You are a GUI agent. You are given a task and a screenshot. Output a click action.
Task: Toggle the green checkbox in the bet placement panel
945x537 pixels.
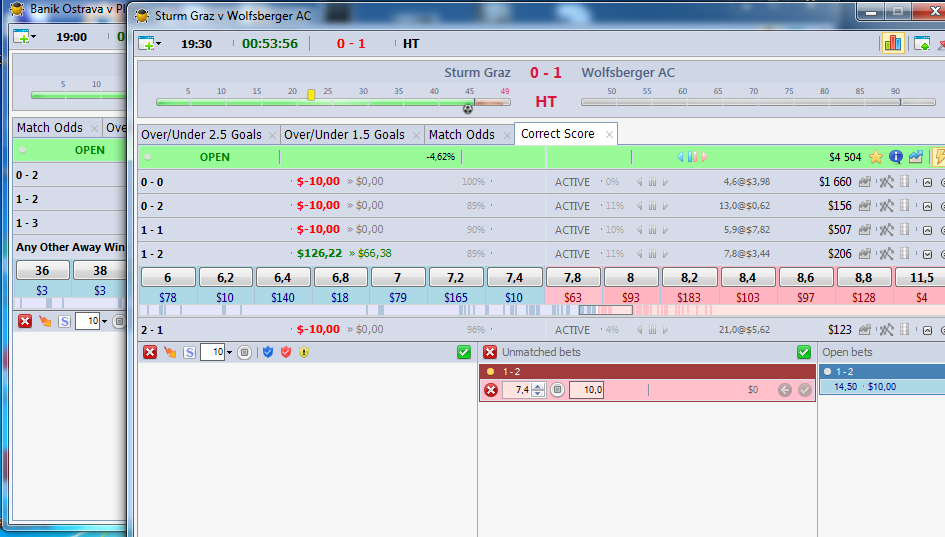(x=463, y=352)
